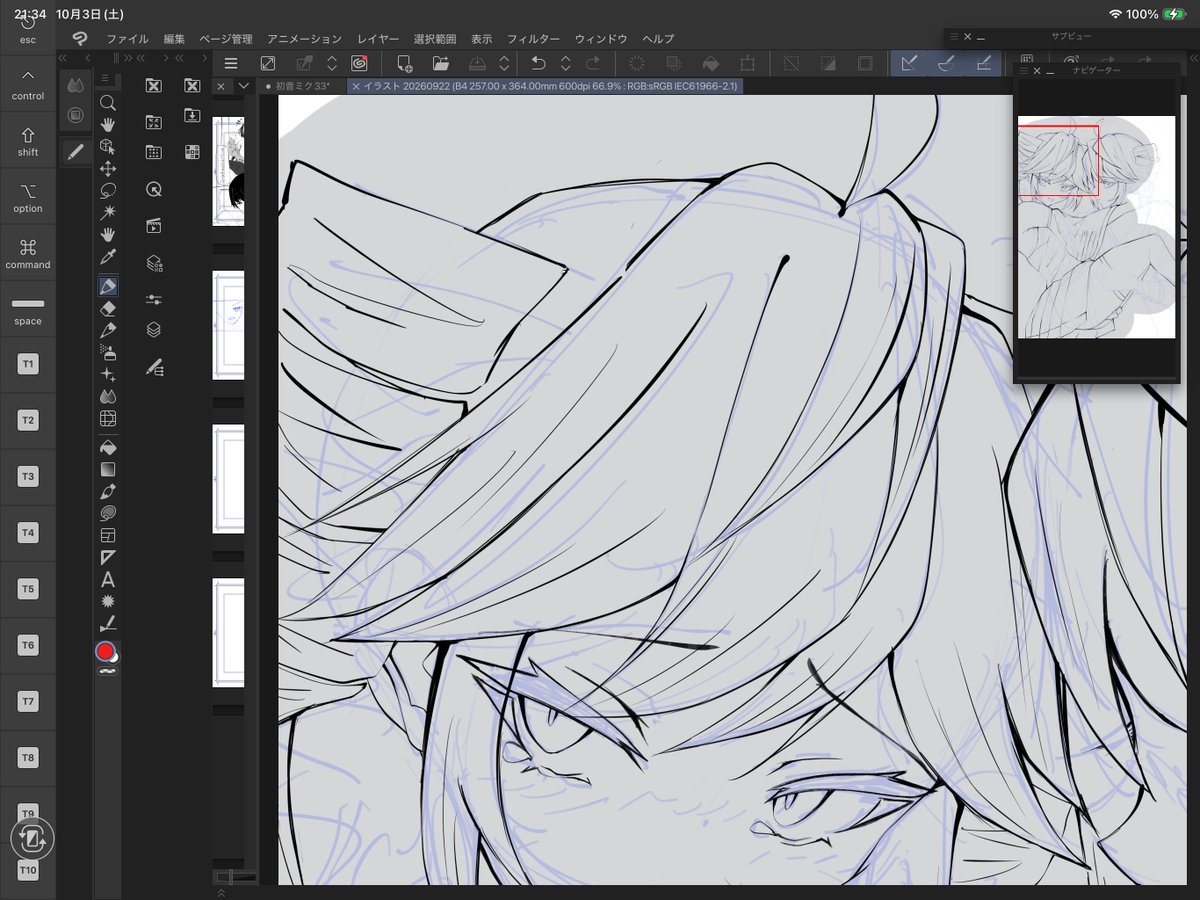Select the Fill bucket tool

point(108,447)
